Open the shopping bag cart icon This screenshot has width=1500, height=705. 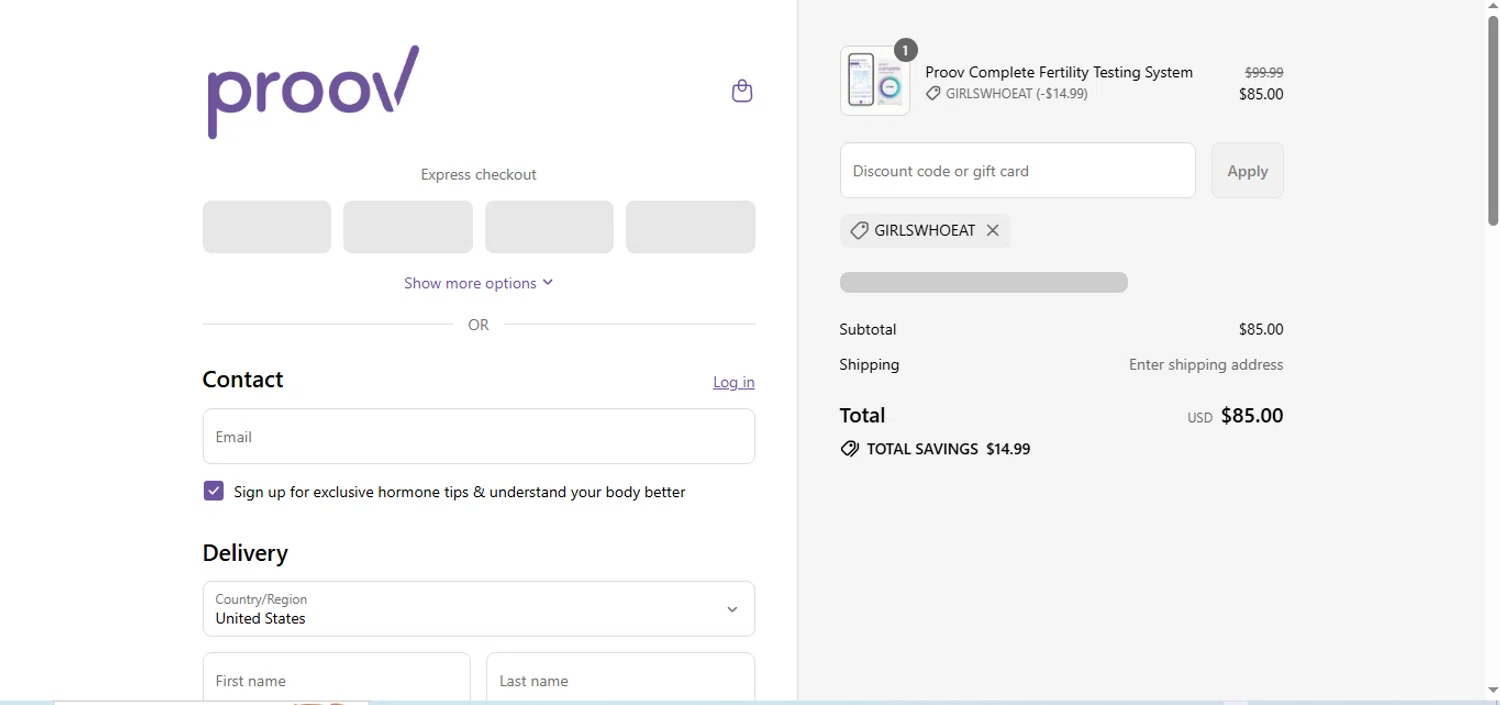(x=742, y=91)
